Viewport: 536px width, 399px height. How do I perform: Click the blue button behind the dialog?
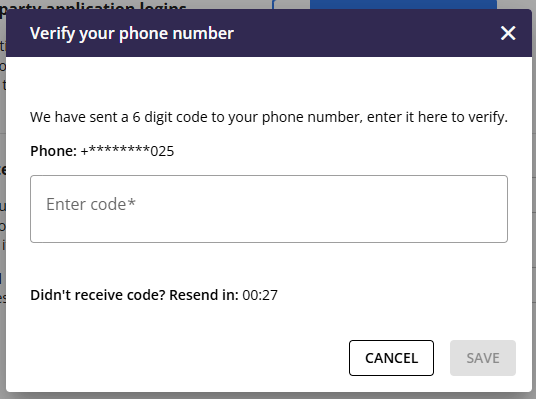coord(403,4)
